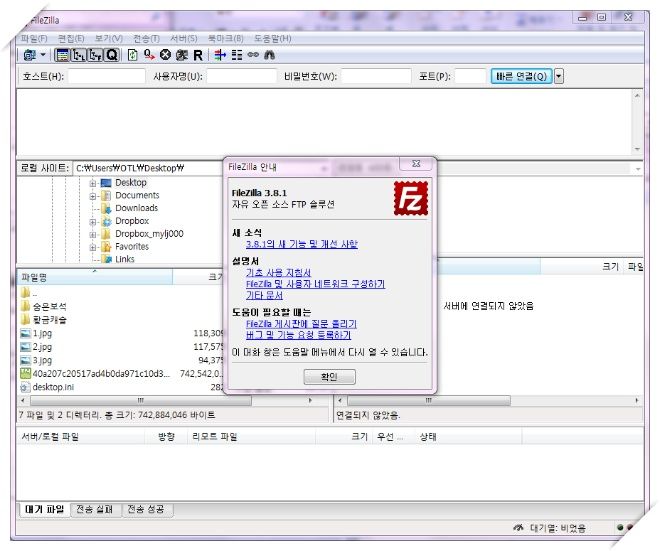Click the local site path field
This screenshot has height=551, width=660.
click(x=148, y=168)
